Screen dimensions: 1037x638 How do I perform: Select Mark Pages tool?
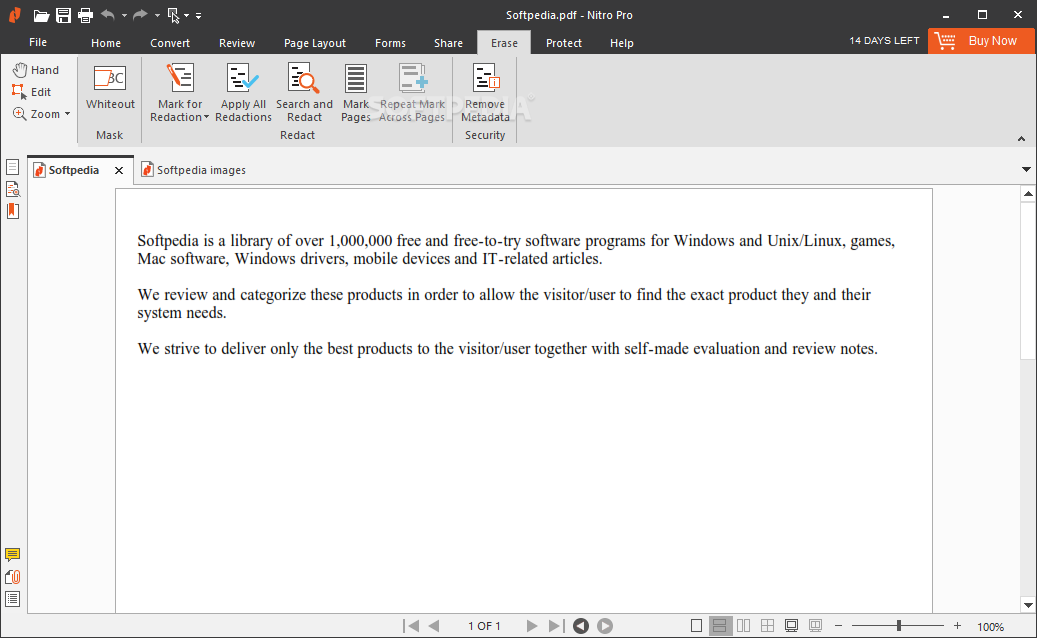pos(356,93)
